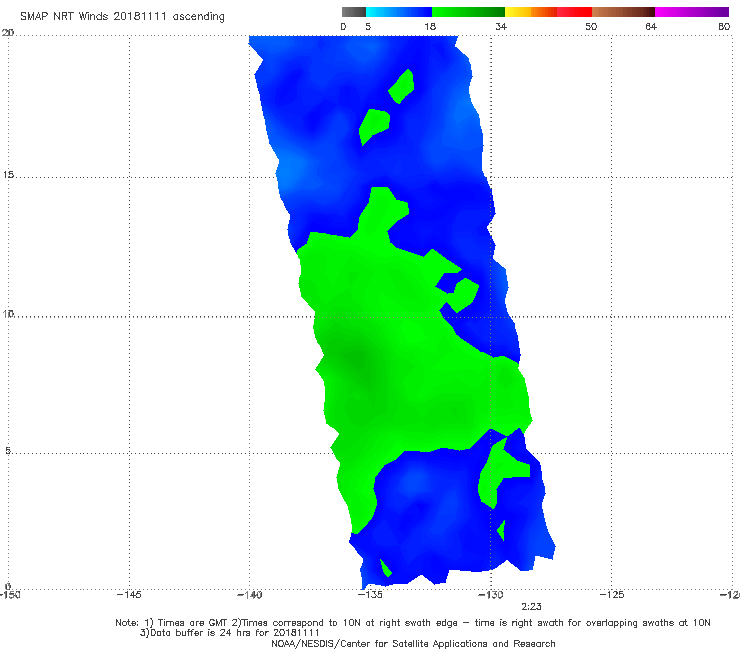The width and height of the screenshot is (740, 650).
Task: Click the latitude axis label 15
Action: coord(8,175)
